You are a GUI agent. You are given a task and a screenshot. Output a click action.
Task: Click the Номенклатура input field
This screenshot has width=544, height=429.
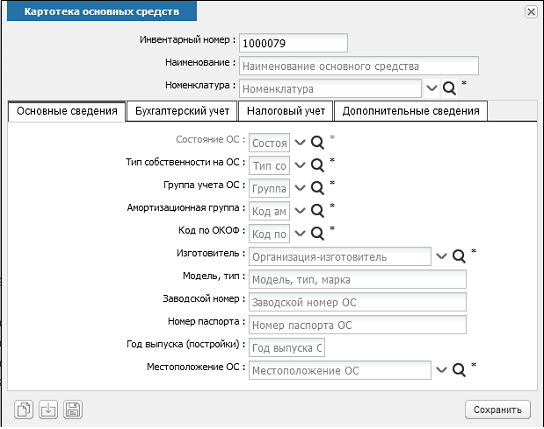point(330,89)
